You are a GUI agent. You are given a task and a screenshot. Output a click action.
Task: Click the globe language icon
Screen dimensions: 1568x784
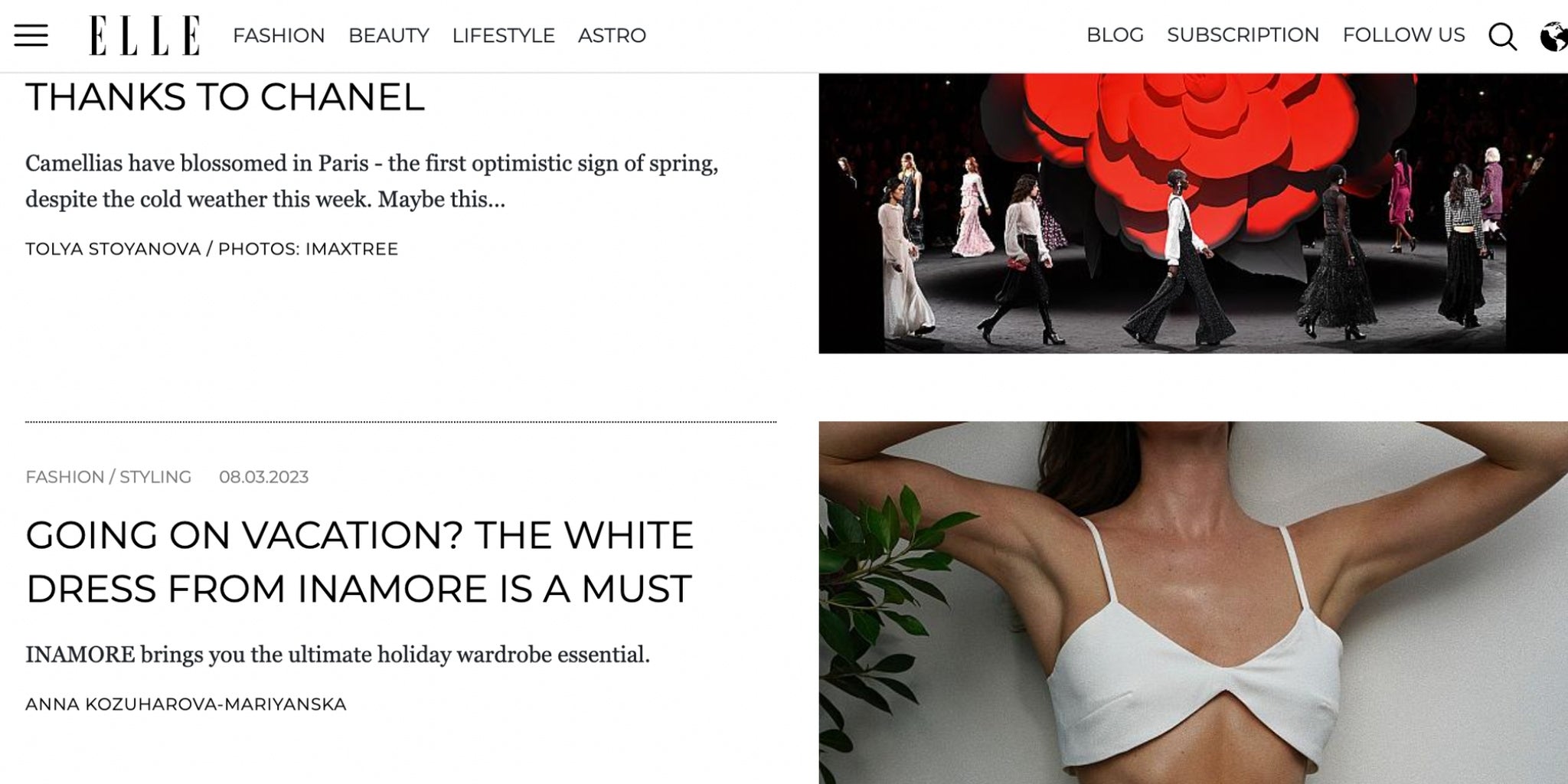click(x=1553, y=36)
